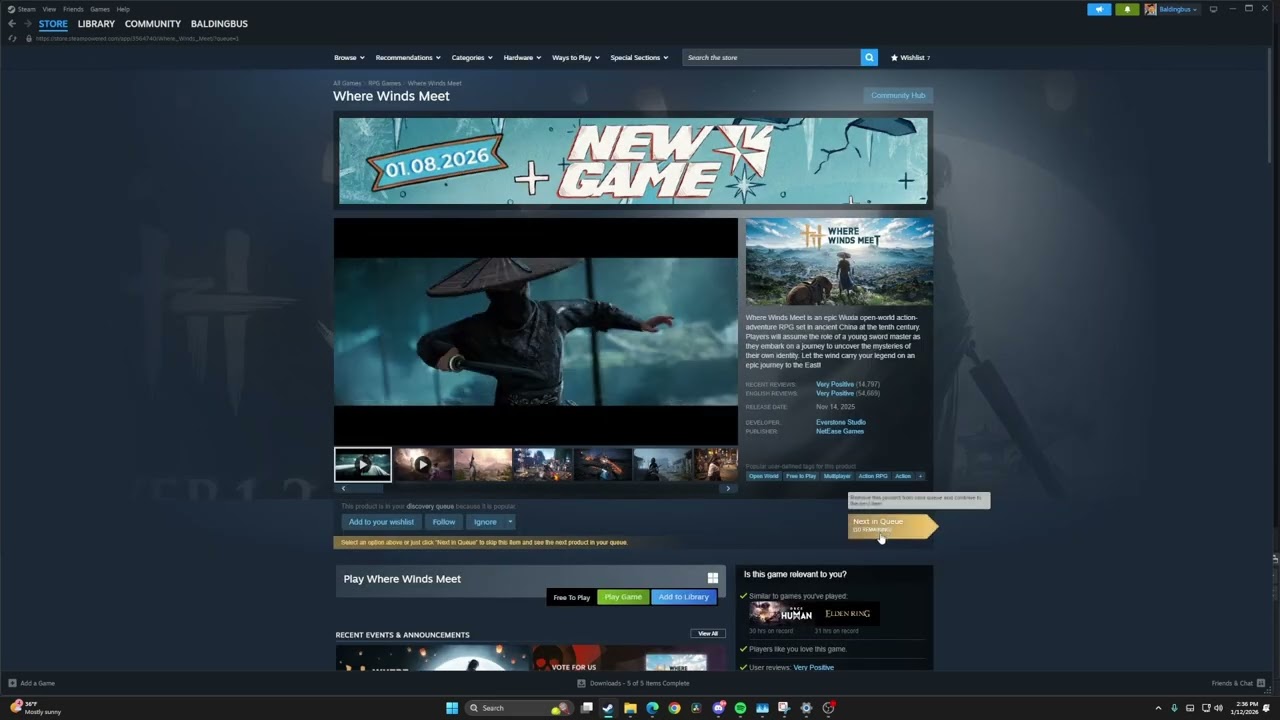Open the Friends menu

coord(73,9)
